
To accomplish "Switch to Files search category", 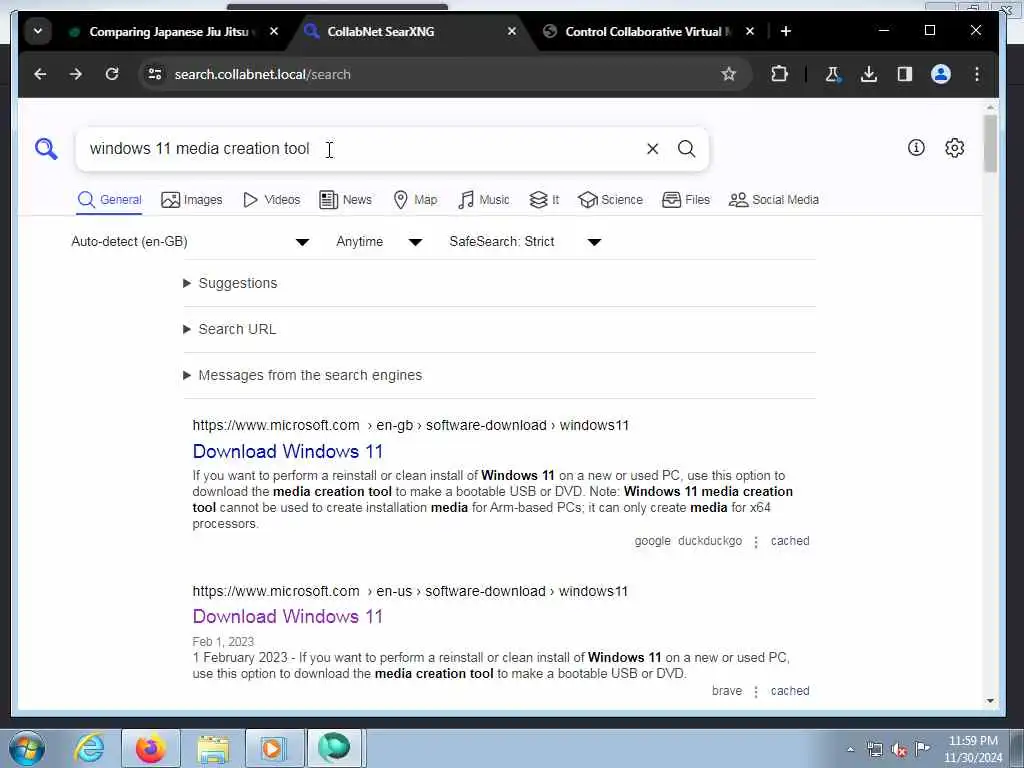I will [686, 200].
